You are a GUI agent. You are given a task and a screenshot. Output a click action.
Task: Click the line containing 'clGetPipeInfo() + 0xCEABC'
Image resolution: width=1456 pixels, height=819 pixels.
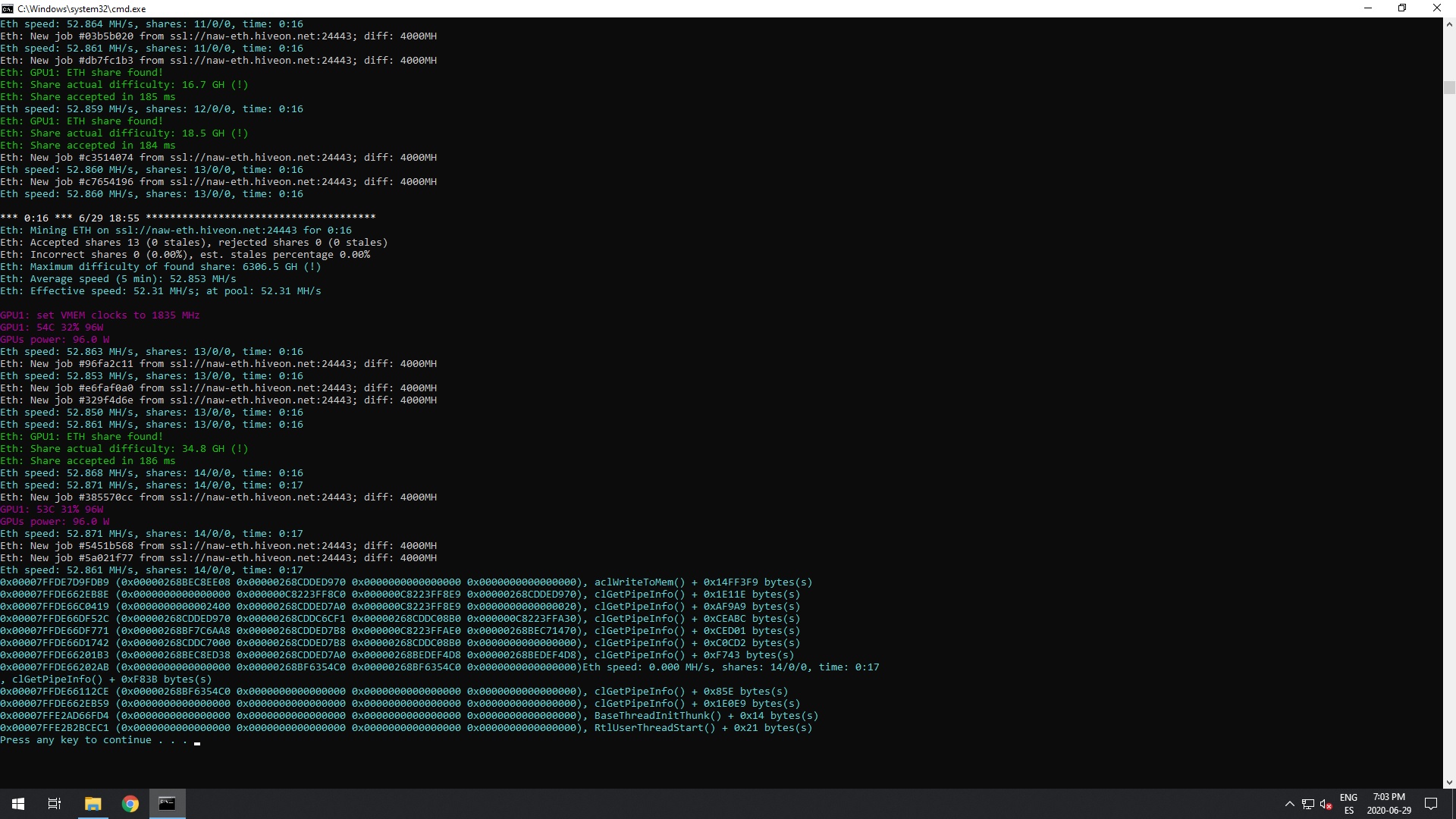[400, 619]
